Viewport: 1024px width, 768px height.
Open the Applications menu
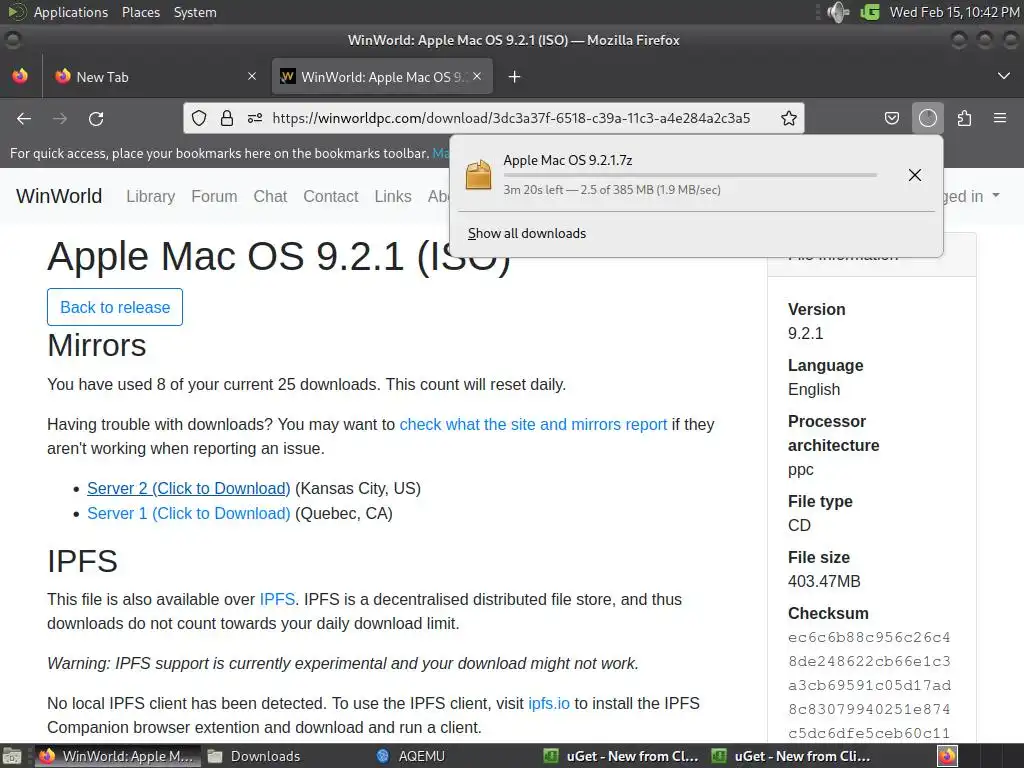point(71,12)
